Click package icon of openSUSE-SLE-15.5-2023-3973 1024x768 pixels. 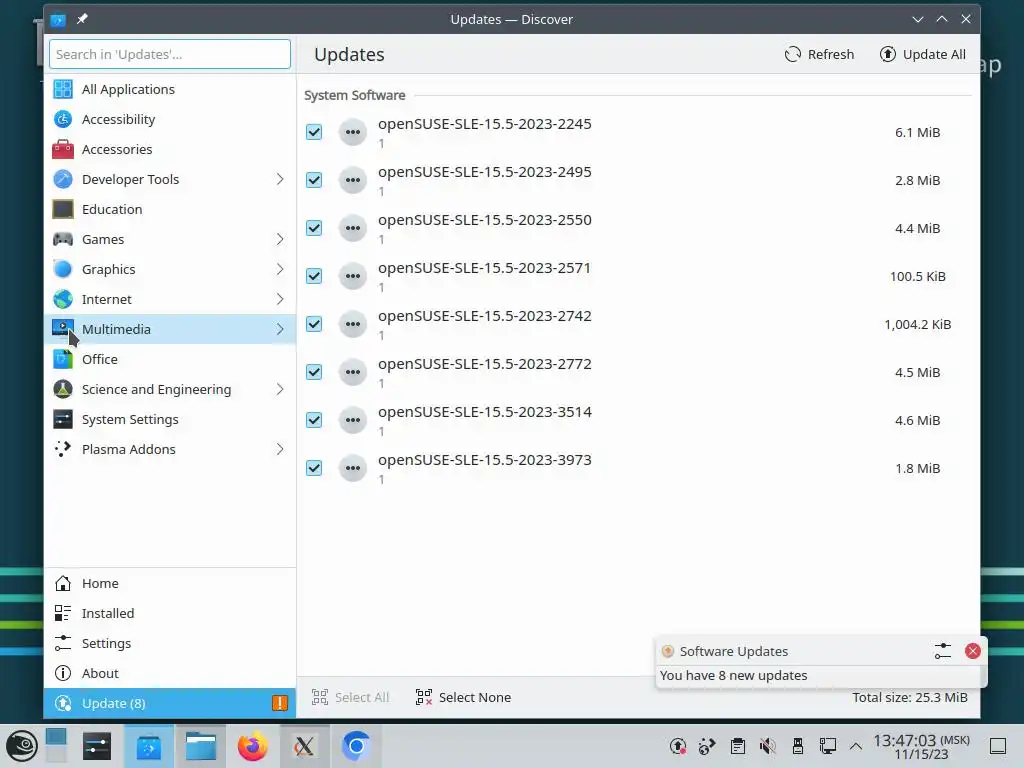(353, 468)
